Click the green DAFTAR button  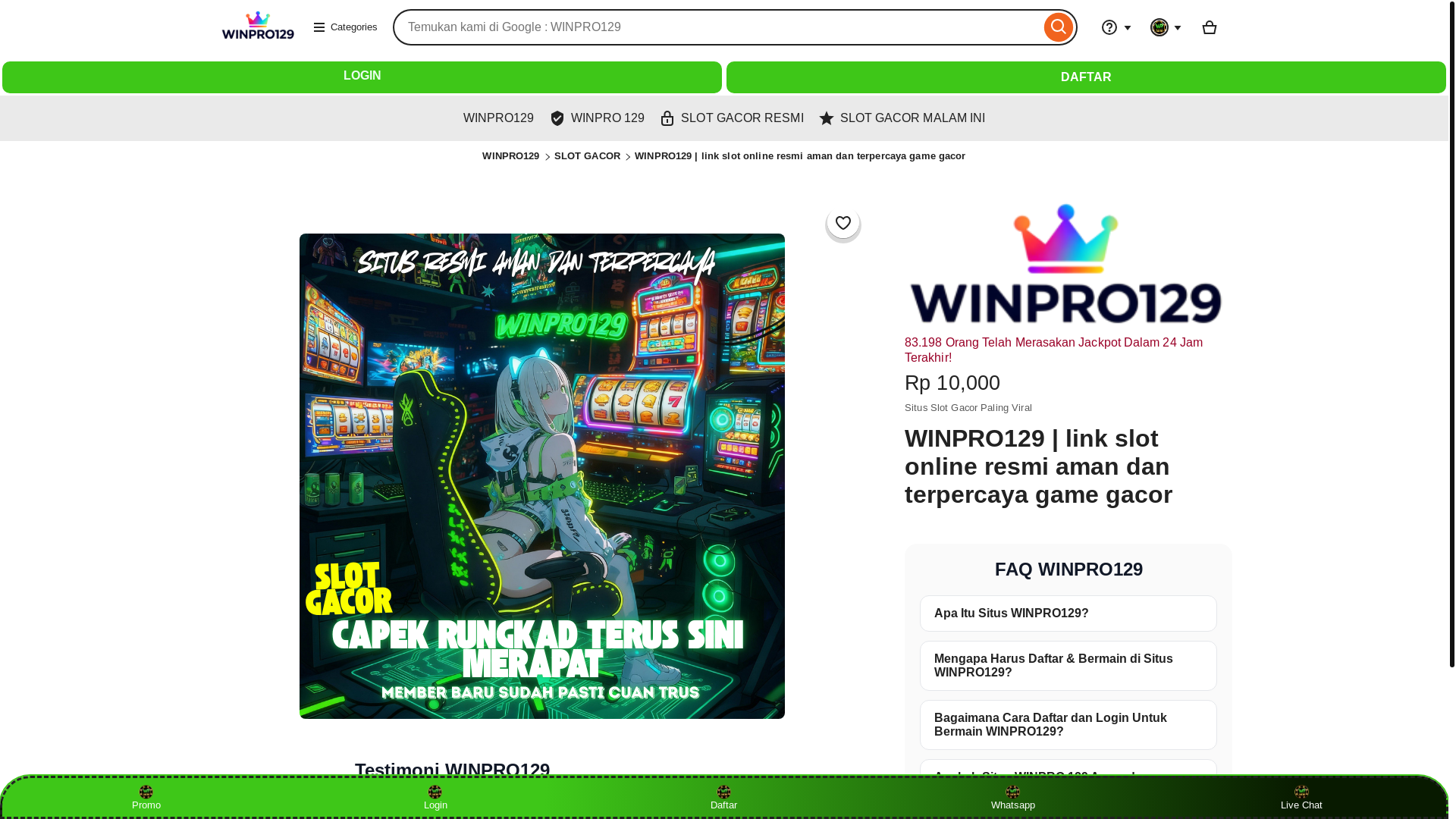1086,77
